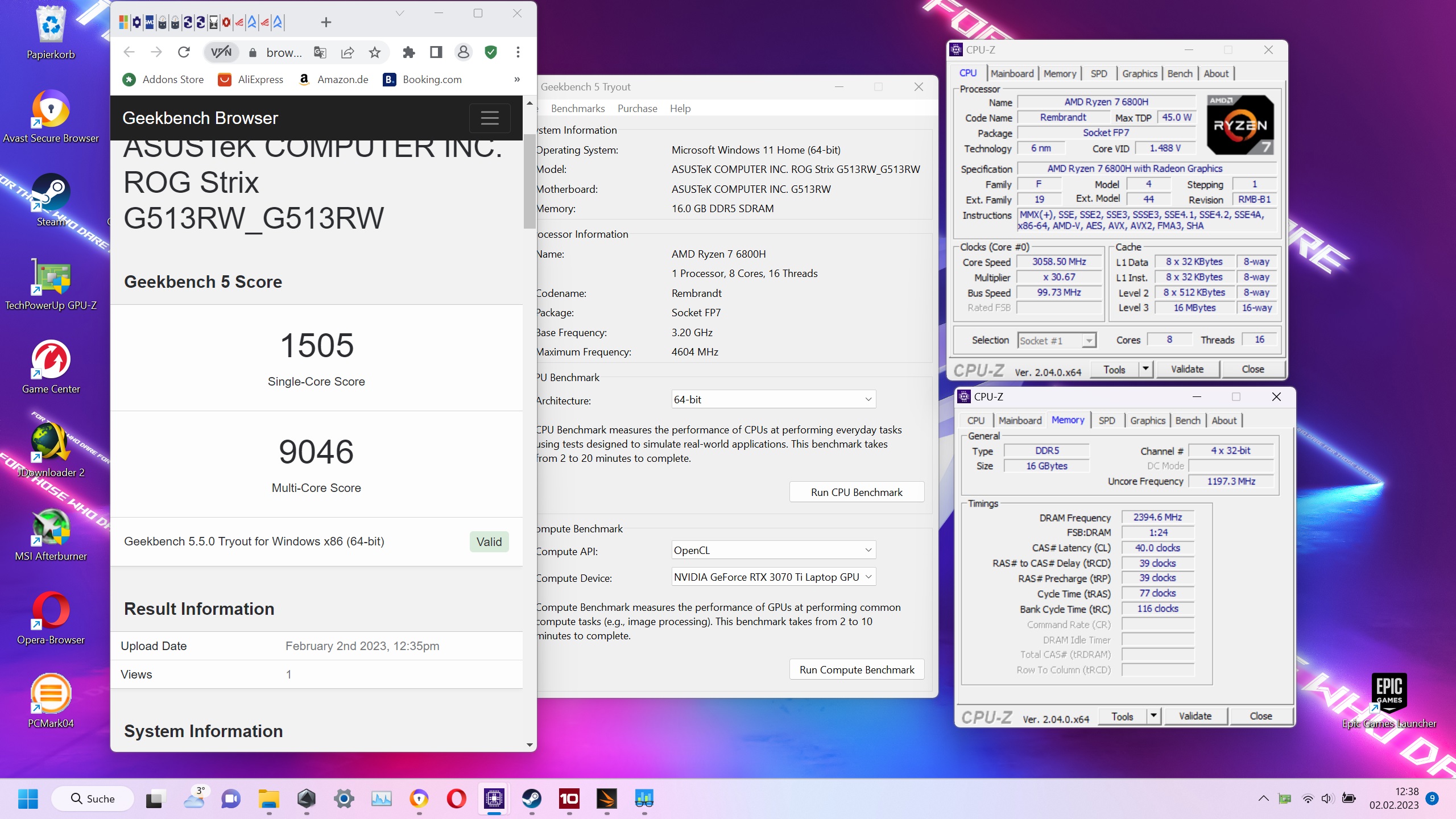Click the browser back arrow
This screenshot has height=819, width=1456.
pos(129,52)
